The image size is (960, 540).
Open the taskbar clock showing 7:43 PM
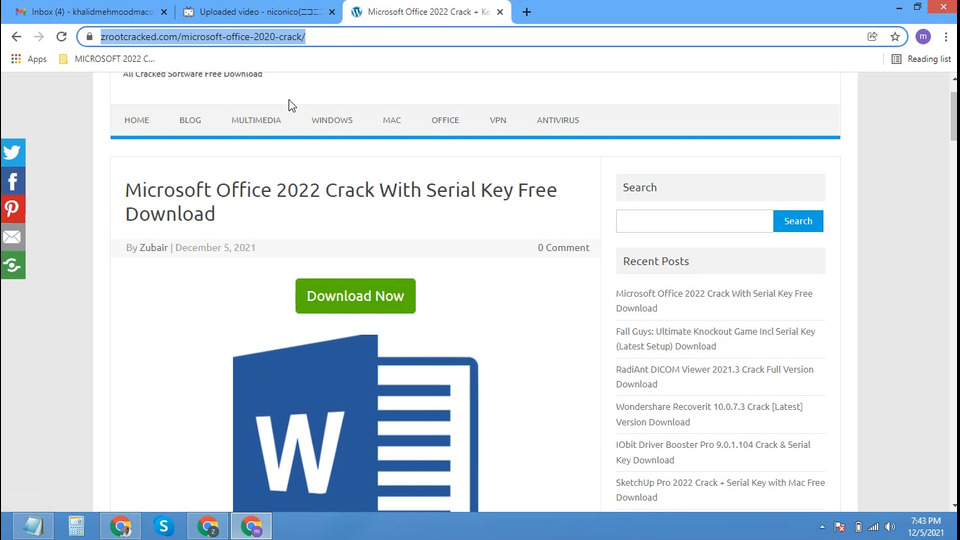click(926, 527)
